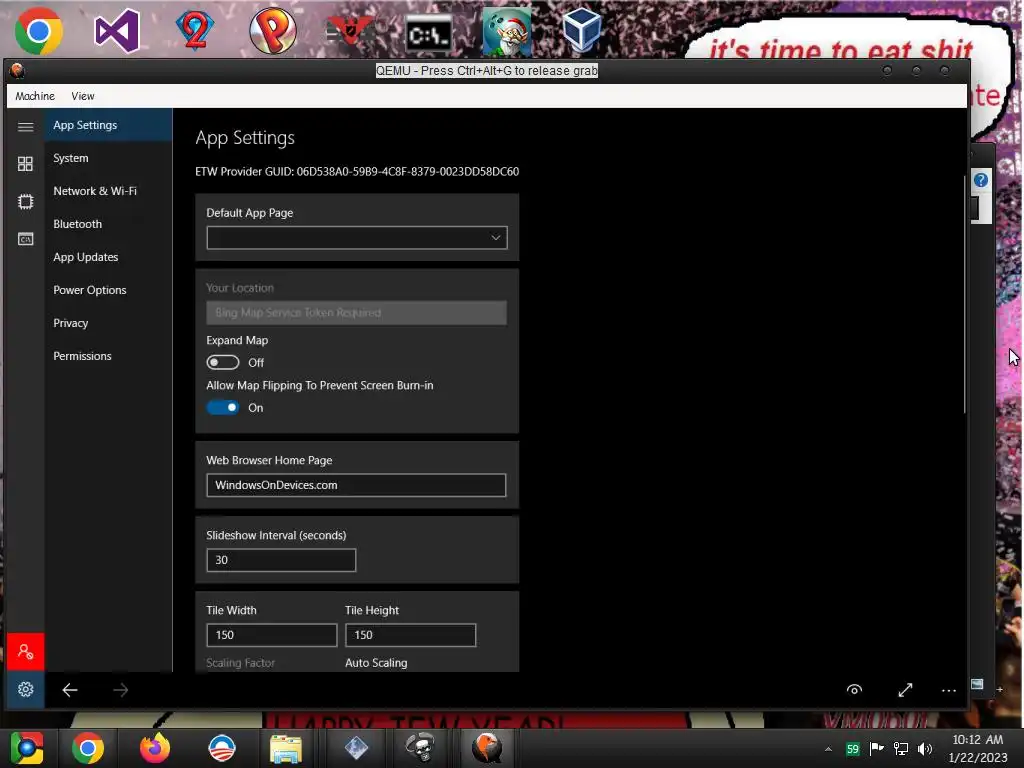This screenshot has height=768, width=1024.
Task: Click the blue help question mark icon
Action: tap(980, 180)
